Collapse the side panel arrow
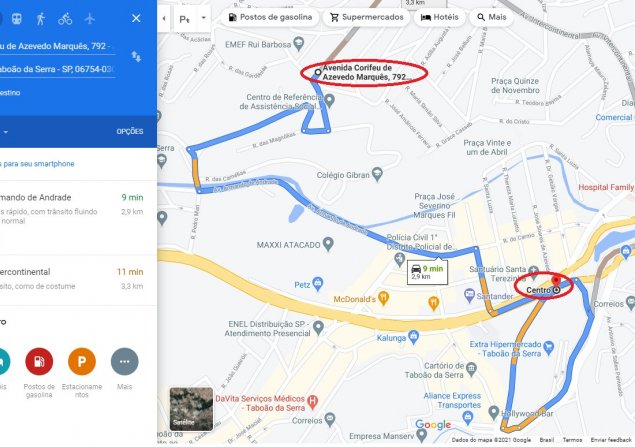 click(x=164, y=19)
